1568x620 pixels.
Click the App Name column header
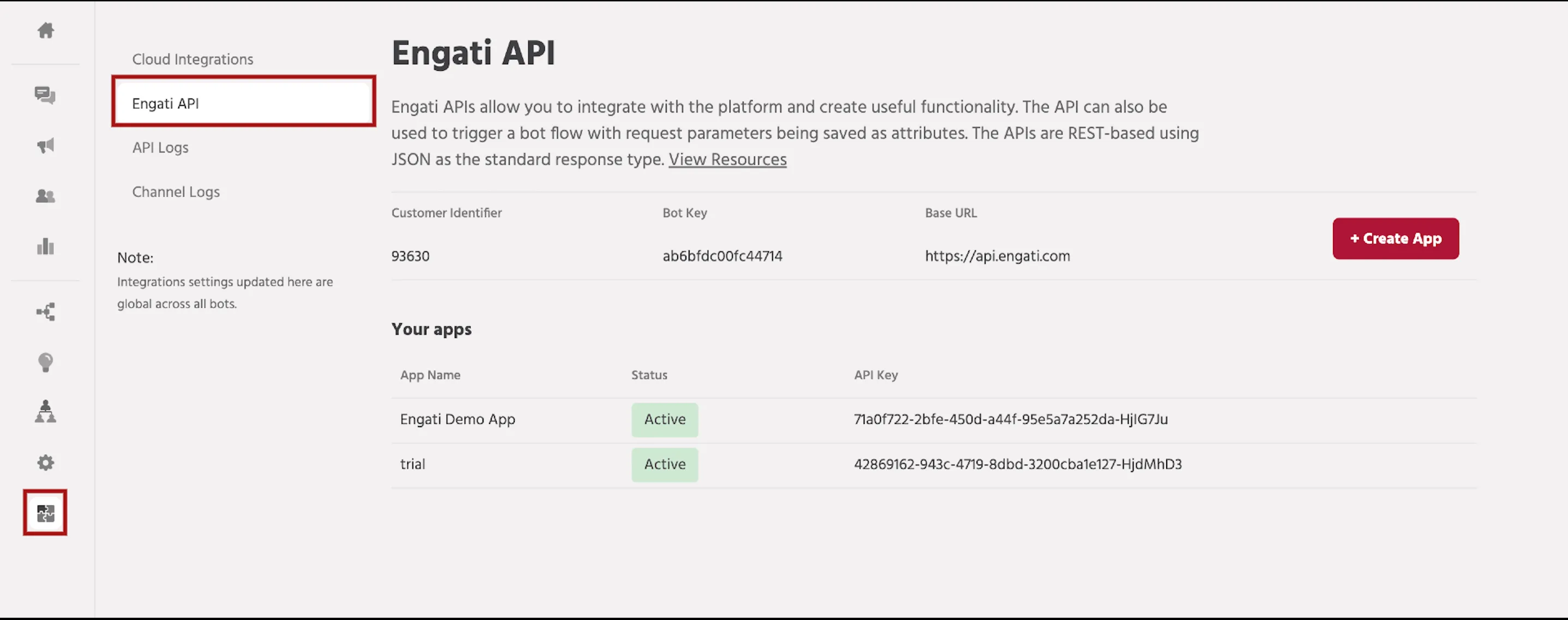(430, 375)
